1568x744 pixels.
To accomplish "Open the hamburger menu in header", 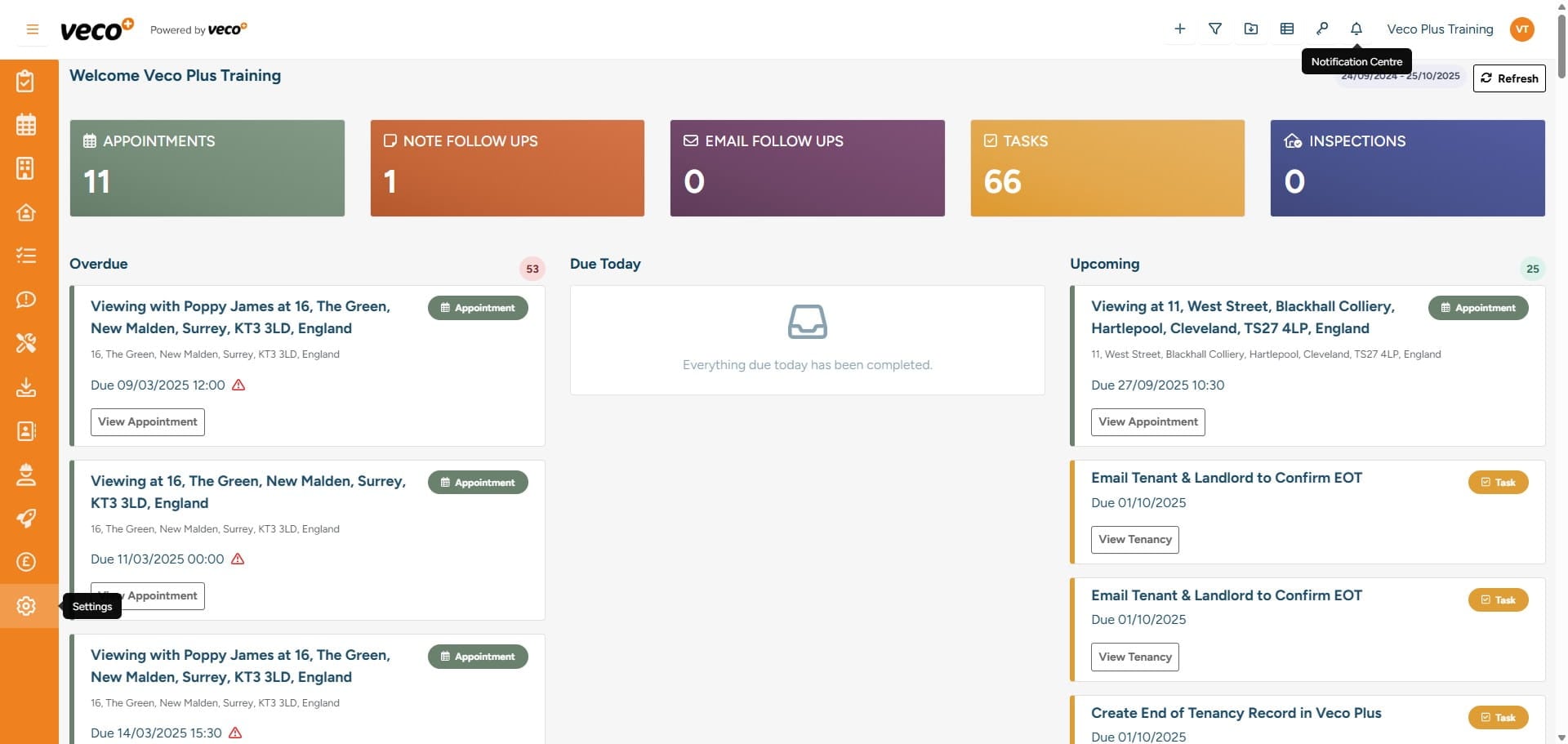I will click(33, 29).
